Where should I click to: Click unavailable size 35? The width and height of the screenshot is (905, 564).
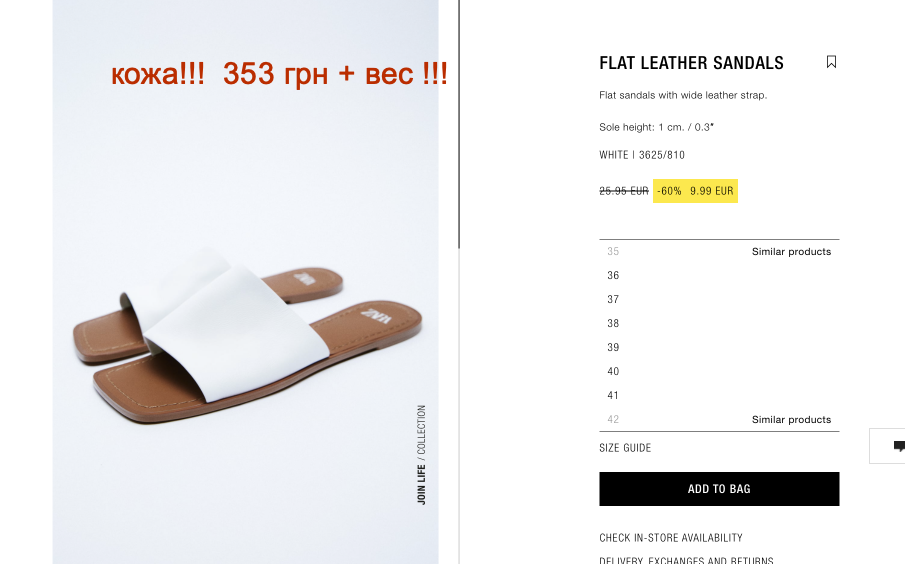(613, 252)
